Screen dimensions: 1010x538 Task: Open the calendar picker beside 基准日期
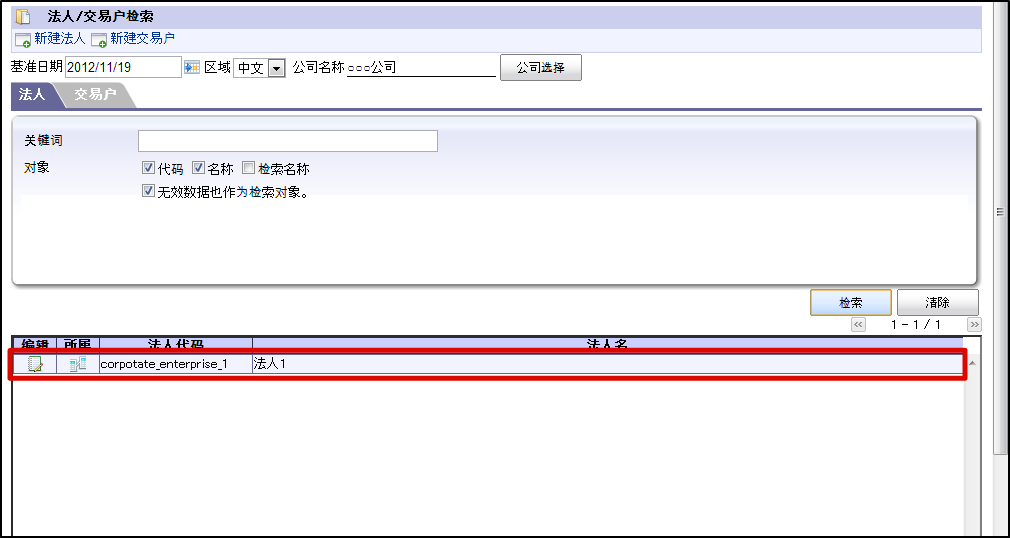(x=192, y=67)
